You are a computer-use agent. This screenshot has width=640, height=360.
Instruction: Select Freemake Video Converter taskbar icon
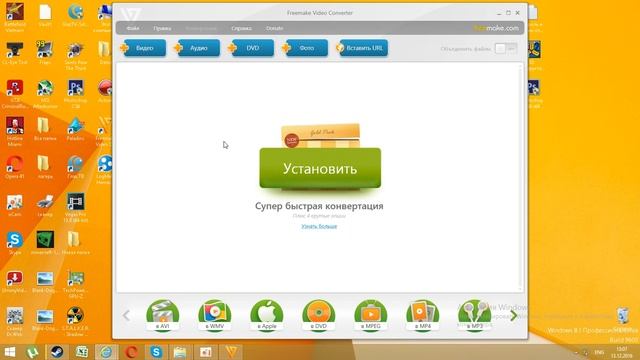pos(231,352)
